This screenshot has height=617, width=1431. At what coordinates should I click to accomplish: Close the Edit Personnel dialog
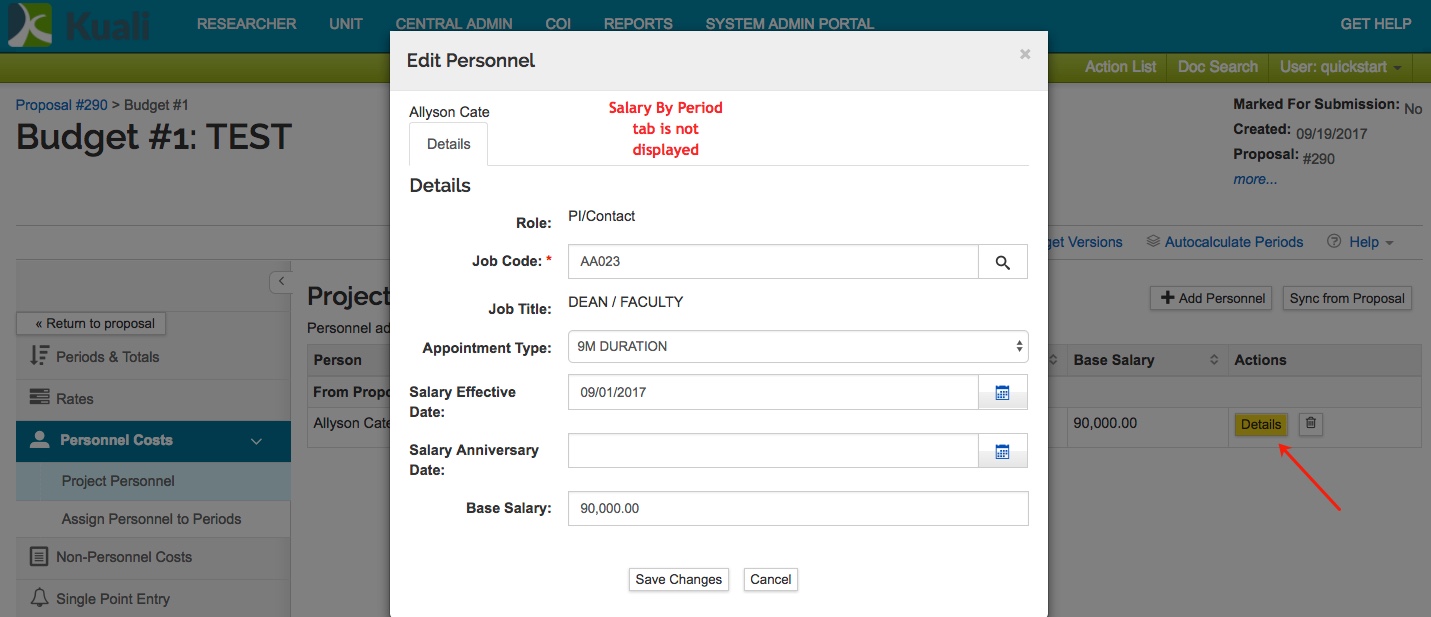1025,55
